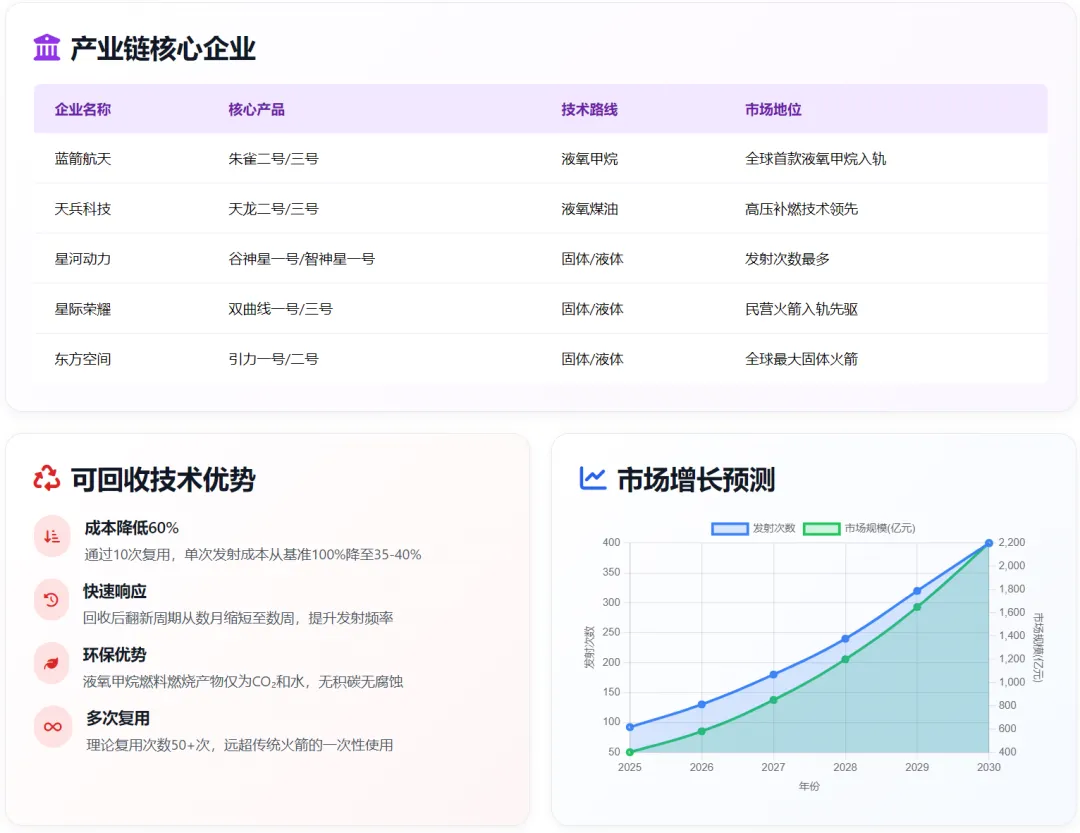
Task: Click the 核心产品 column header
Action: pos(256,109)
